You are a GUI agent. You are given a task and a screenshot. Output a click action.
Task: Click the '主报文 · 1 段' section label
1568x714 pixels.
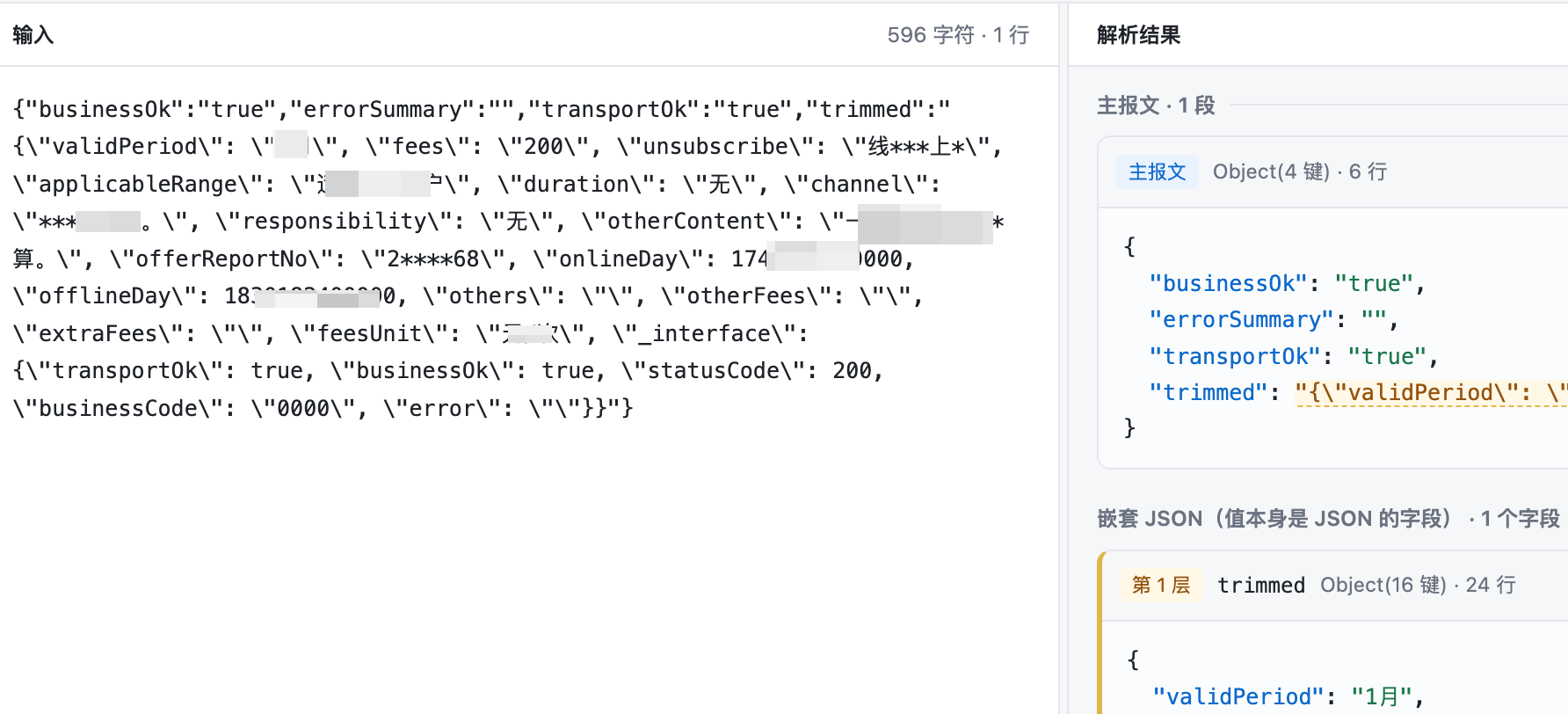1156,106
